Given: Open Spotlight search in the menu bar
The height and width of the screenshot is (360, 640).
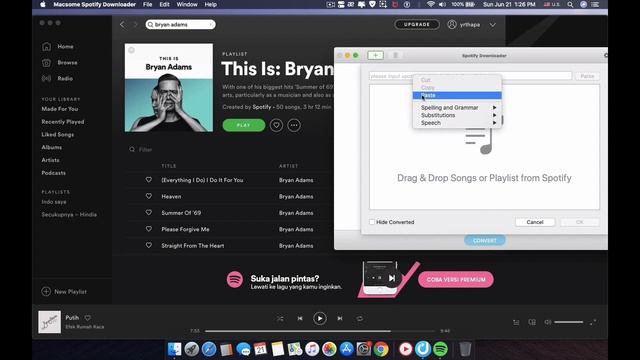Looking at the screenshot, I should [570, 4].
